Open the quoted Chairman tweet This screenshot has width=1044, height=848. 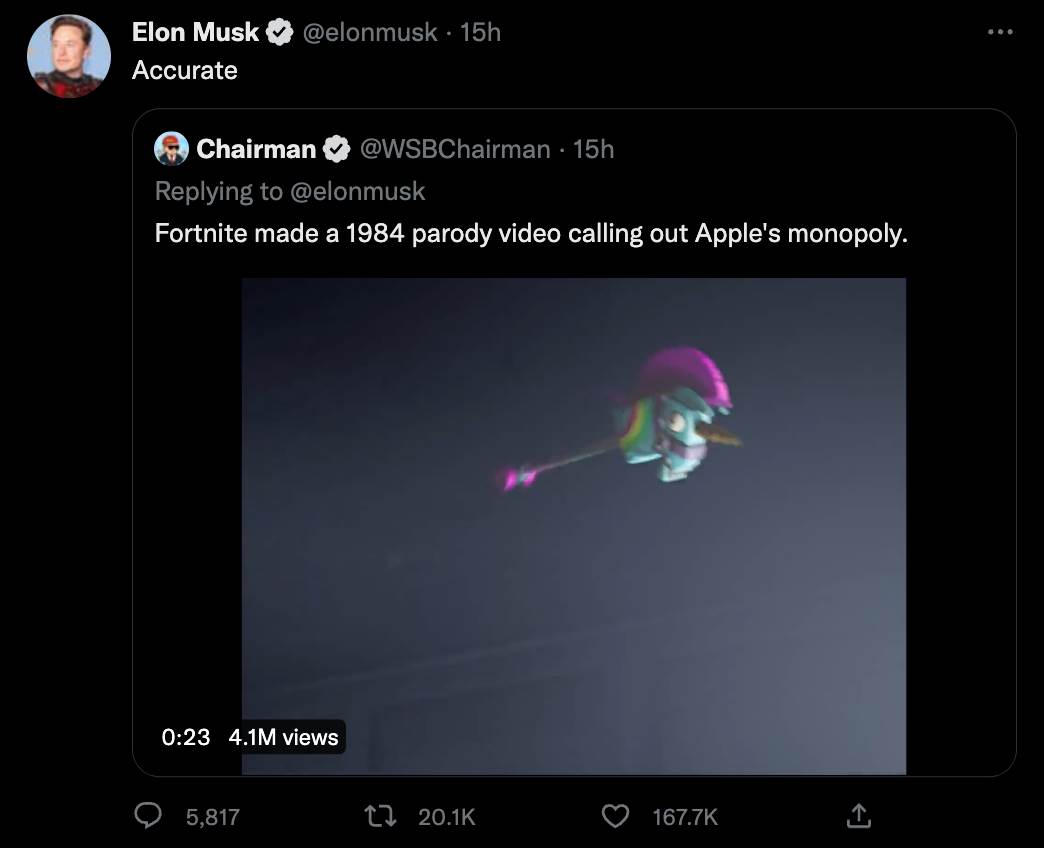[x=573, y=232]
